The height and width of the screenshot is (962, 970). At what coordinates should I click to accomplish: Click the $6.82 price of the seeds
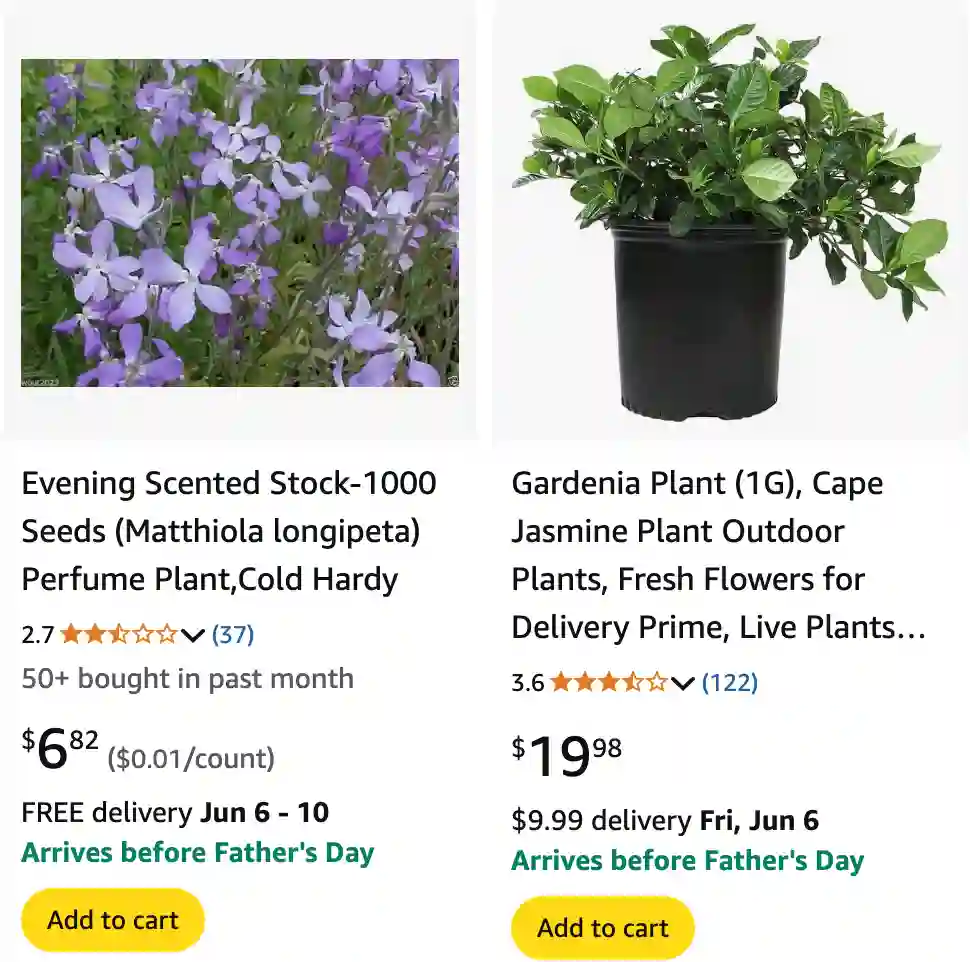coord(61,750)
